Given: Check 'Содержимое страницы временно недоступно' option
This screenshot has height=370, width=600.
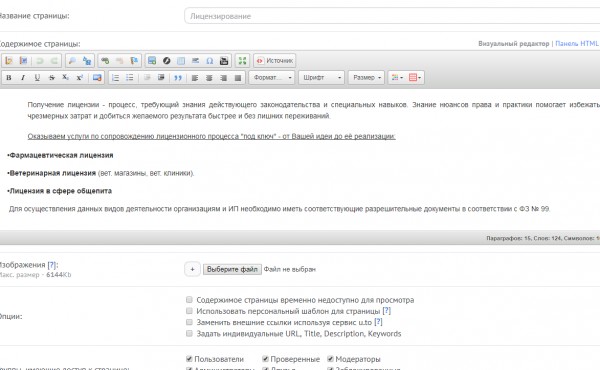Looking at the screenshot, I should coord(189,299).
